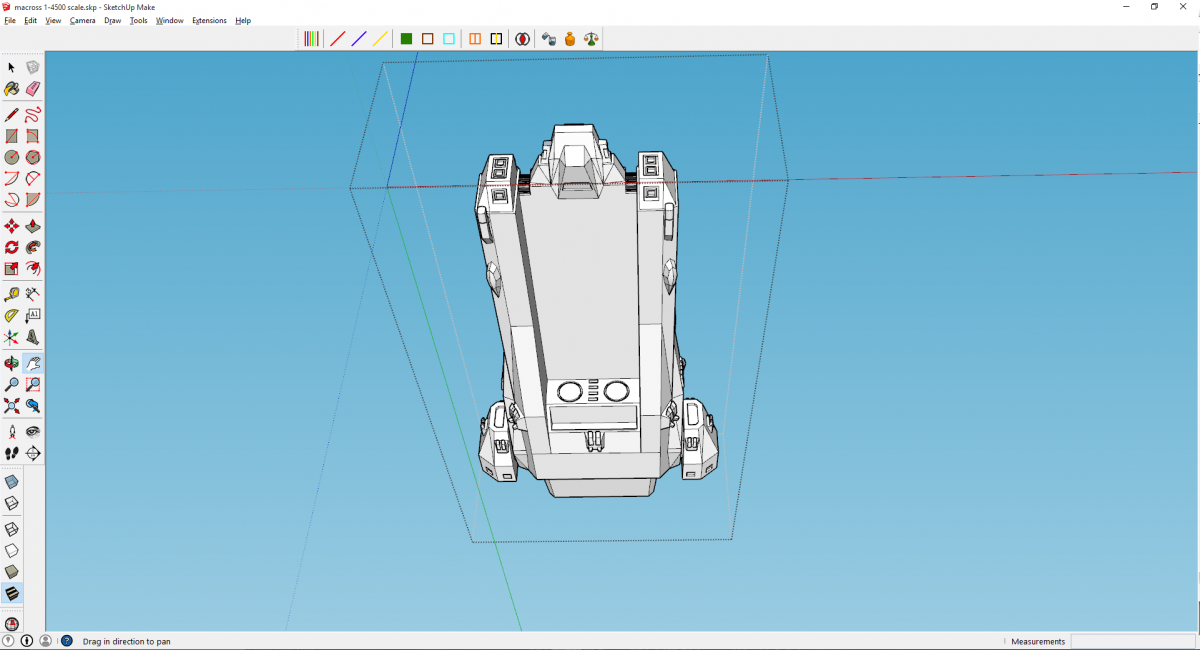
Task: Pick the Tape Measure tool
Action: [12, 294]
